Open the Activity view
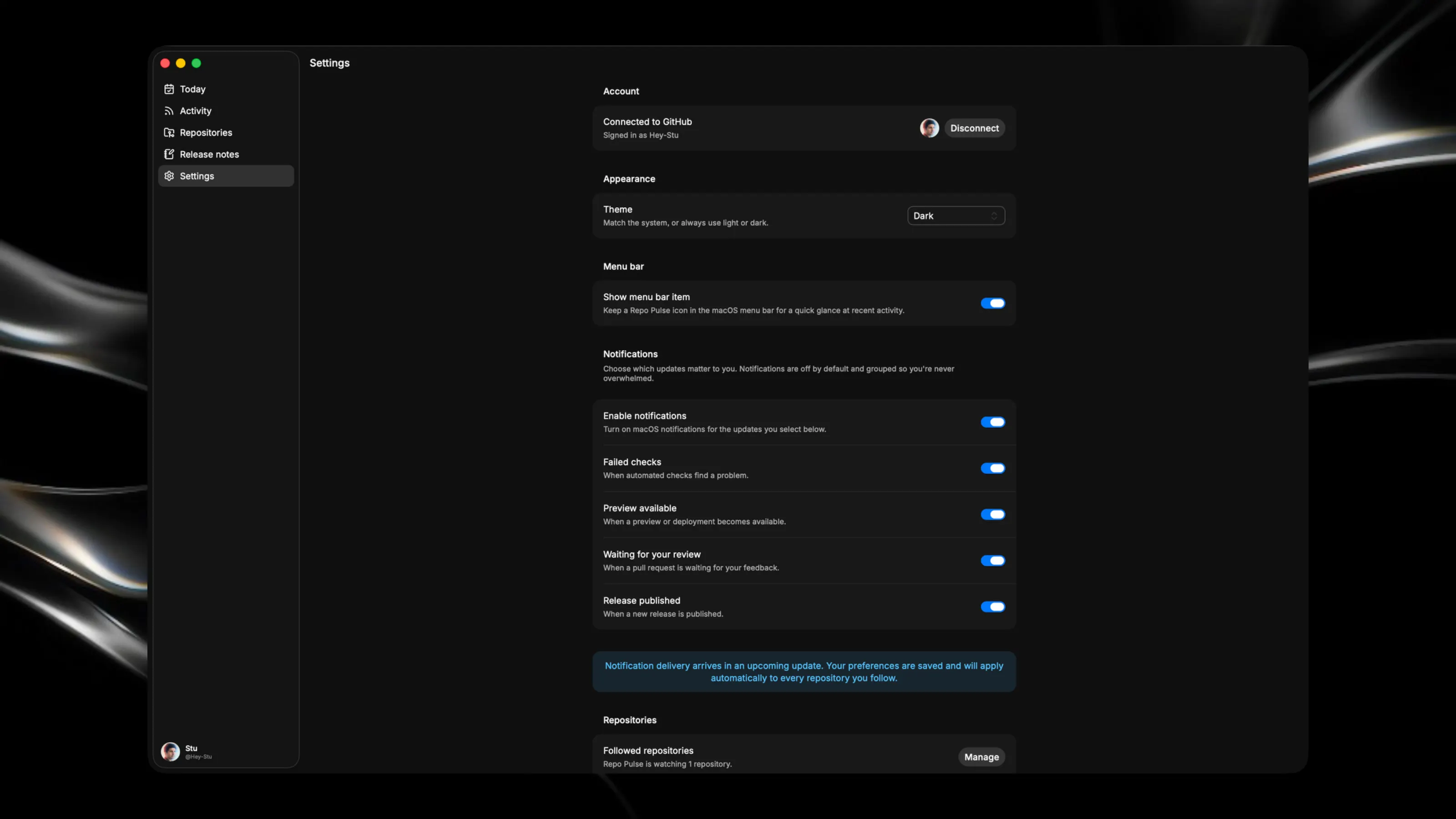Viewport: 1456px width, 819px height. point(226,111)
